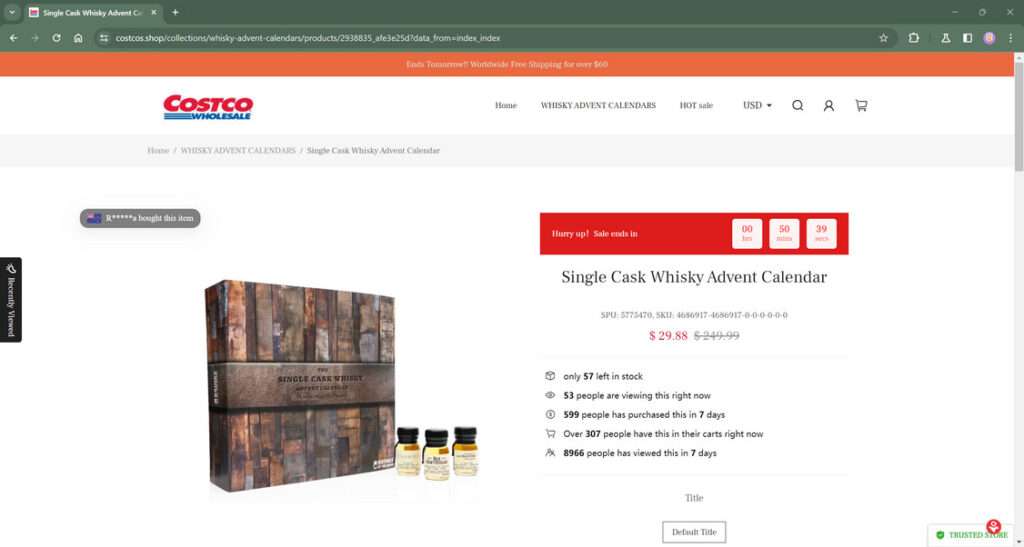Bookmark this page with the star icon
1024x547 pixels.
tap(884, 38)
